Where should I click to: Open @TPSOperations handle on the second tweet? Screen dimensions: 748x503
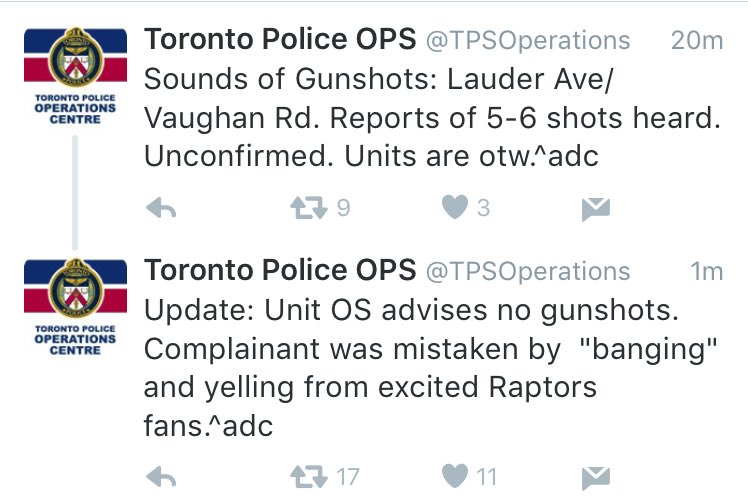528,272
